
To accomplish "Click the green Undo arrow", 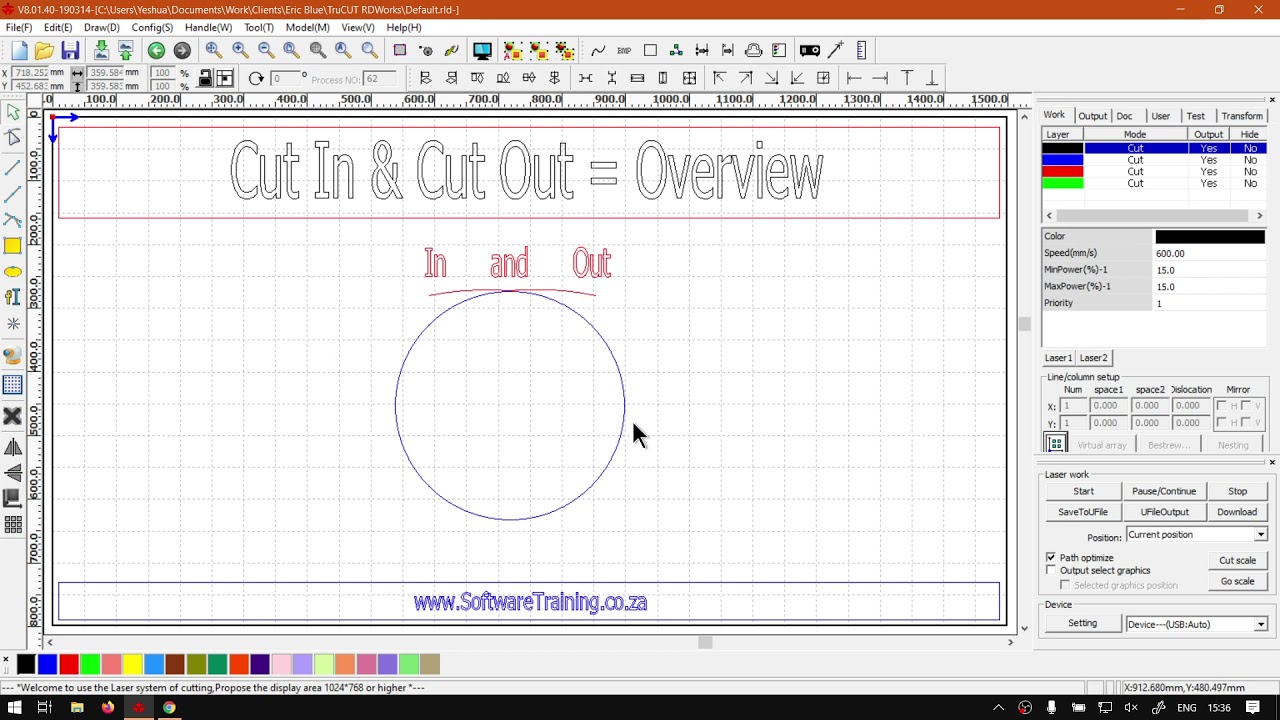I will pos(156,51).
